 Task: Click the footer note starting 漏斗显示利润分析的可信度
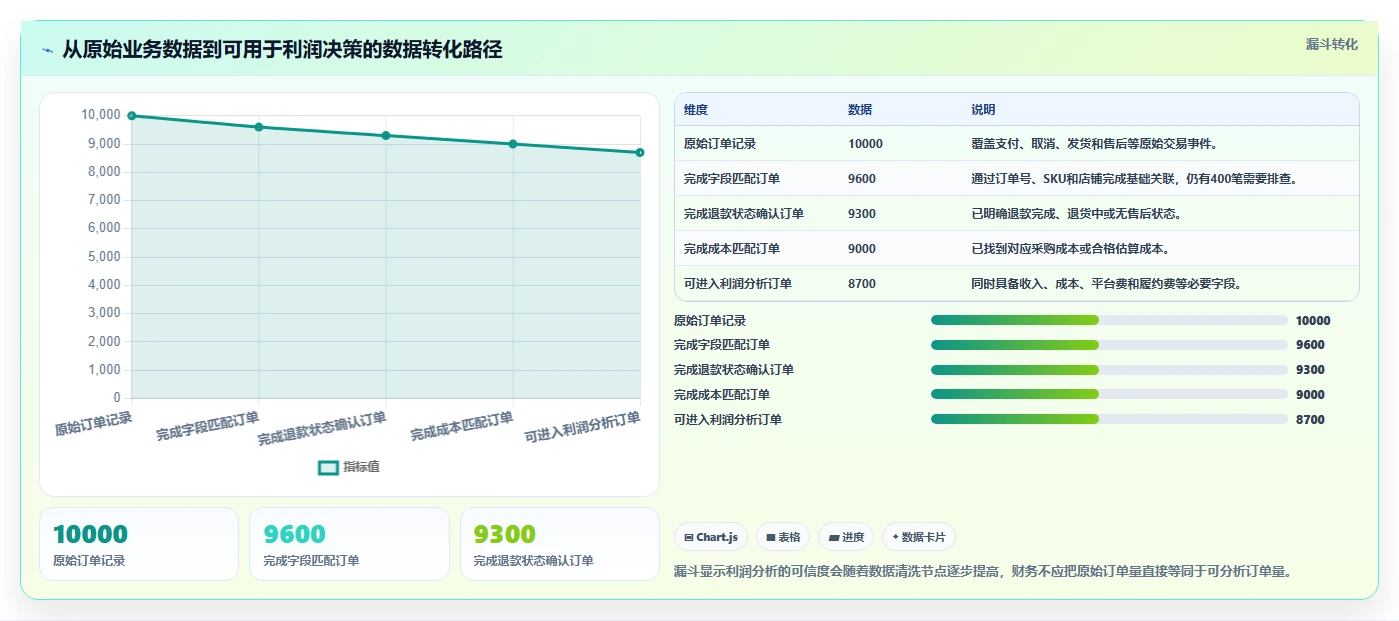(x=983, y=572)
